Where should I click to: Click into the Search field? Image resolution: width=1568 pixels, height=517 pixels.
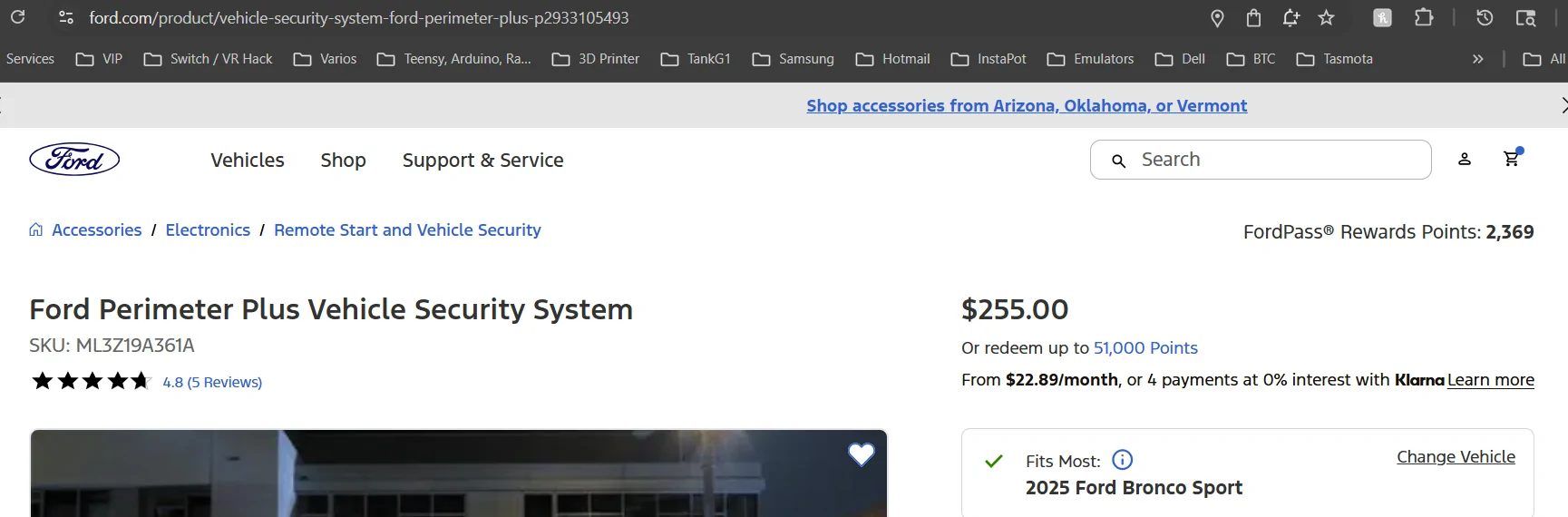point(1270,160)
